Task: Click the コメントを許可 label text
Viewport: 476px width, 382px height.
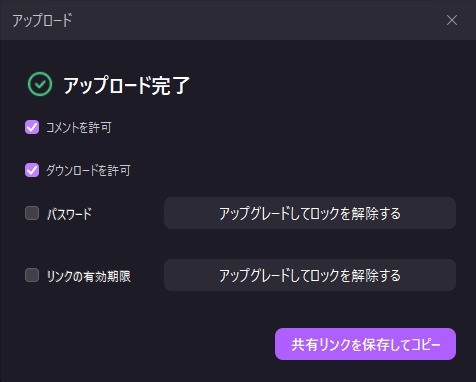Action: pyautogui.click(x=79, y=127)
